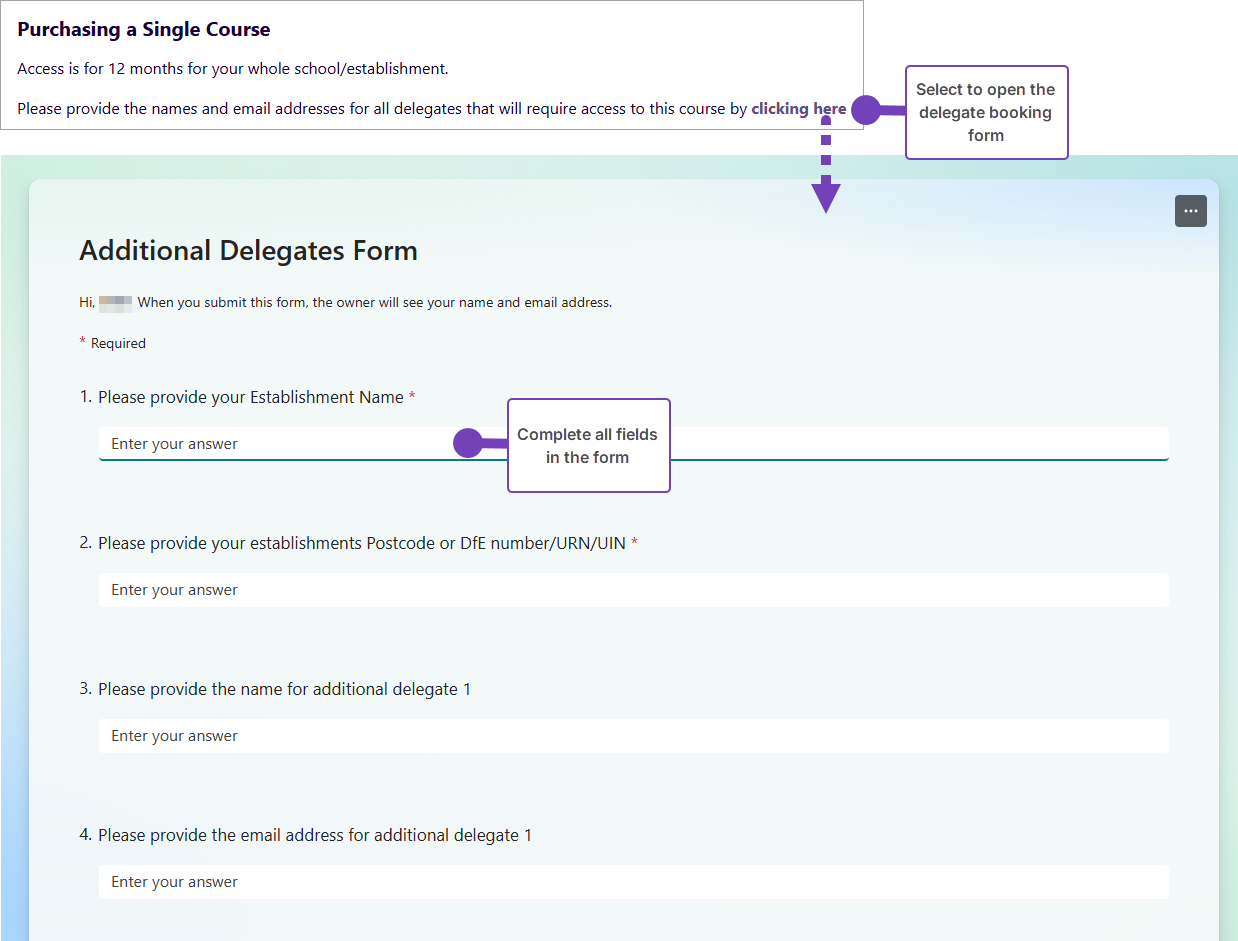1238x941 pixels.
Task: Click the delegate 1 email address field
Action: (633, 882)
